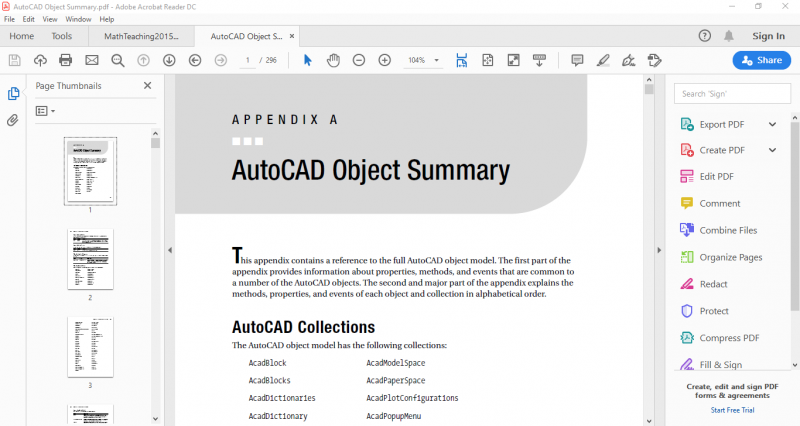Open the Window menu
800x426 pixels.
78,19
